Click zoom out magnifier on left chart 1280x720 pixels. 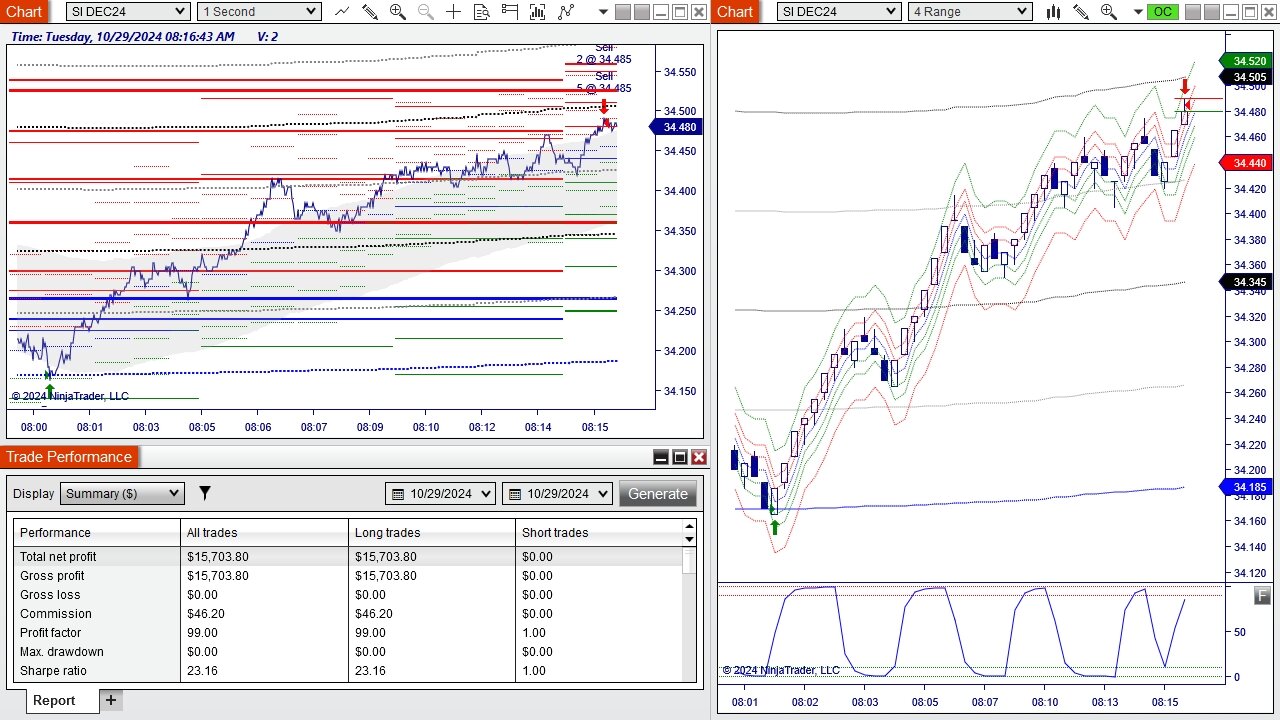pyautogui.click(x=426, y=12)
